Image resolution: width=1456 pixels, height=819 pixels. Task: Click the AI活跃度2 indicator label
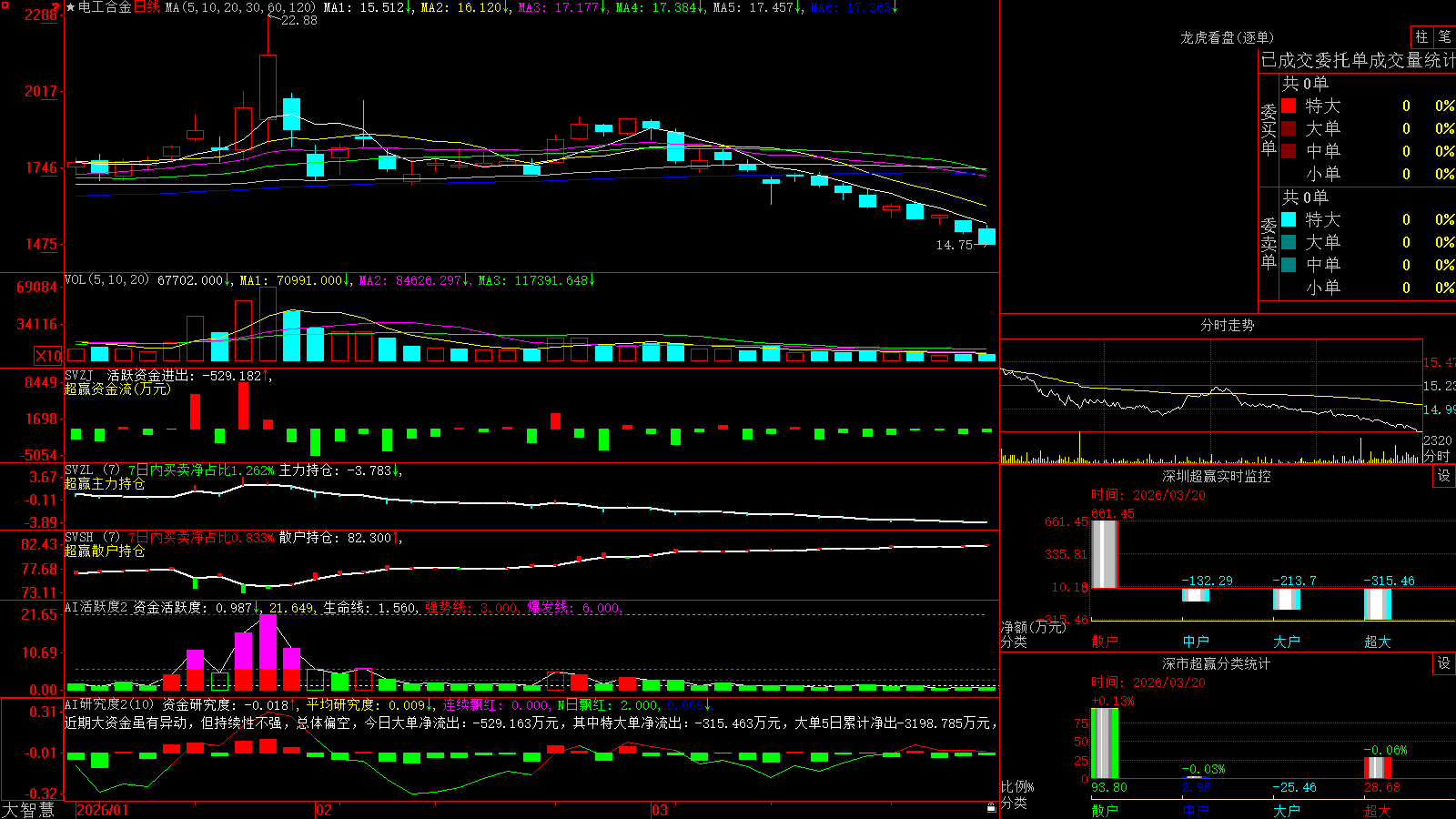click(x=96, y=607)
